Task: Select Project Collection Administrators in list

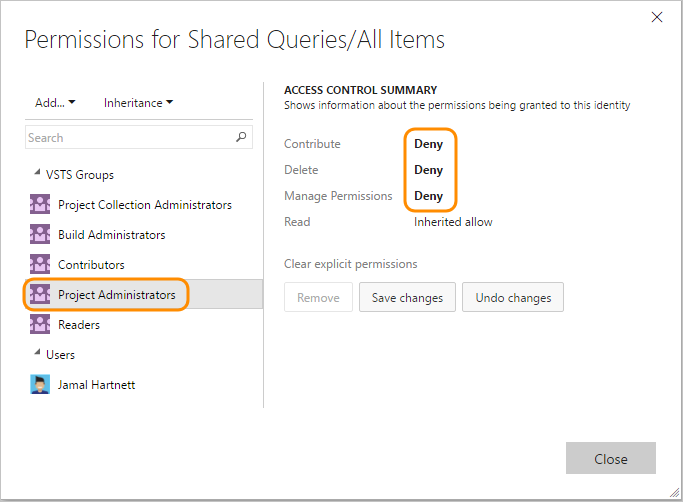Action: (x=144, y=204)
